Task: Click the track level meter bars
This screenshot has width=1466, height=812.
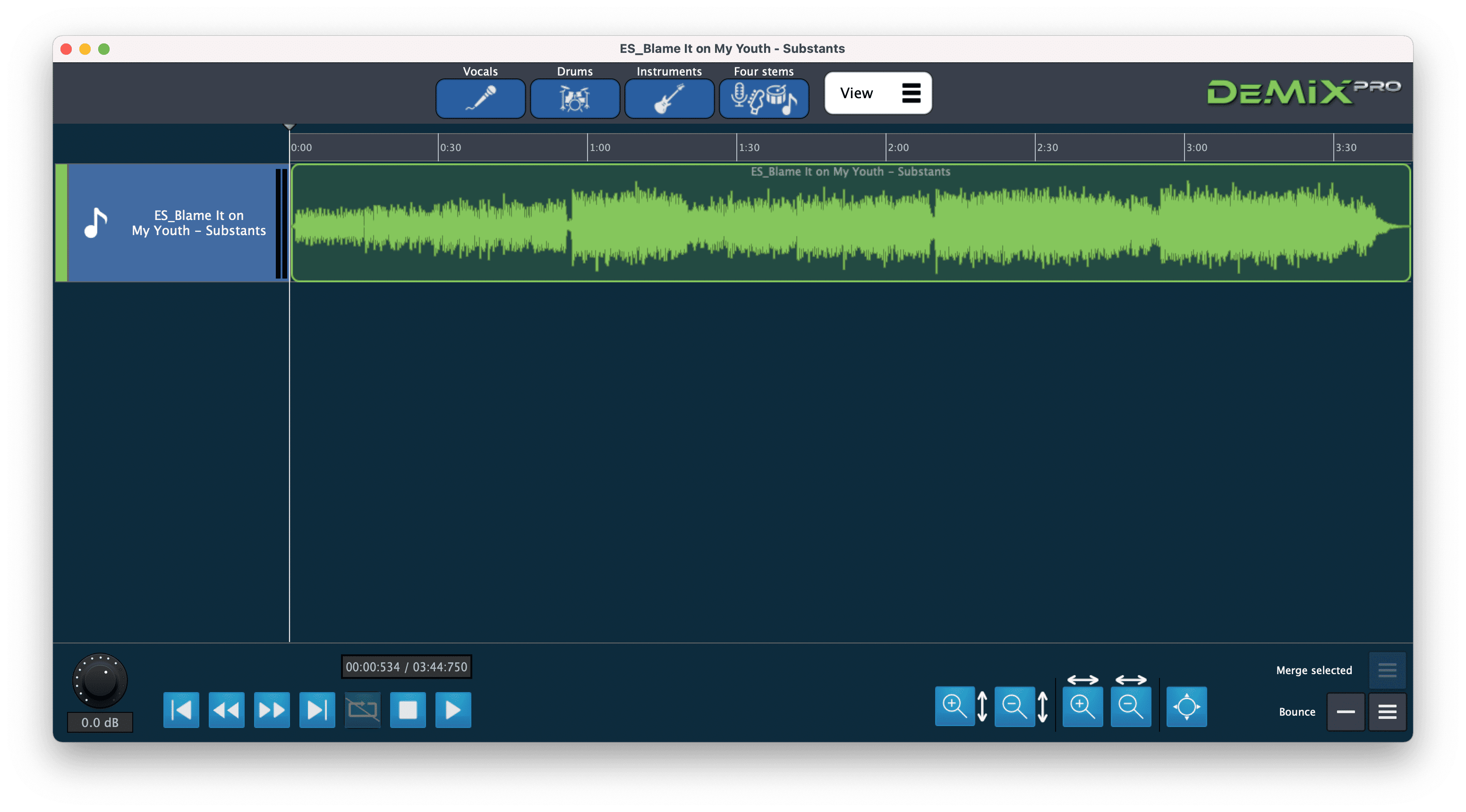Action: (281, 223)
